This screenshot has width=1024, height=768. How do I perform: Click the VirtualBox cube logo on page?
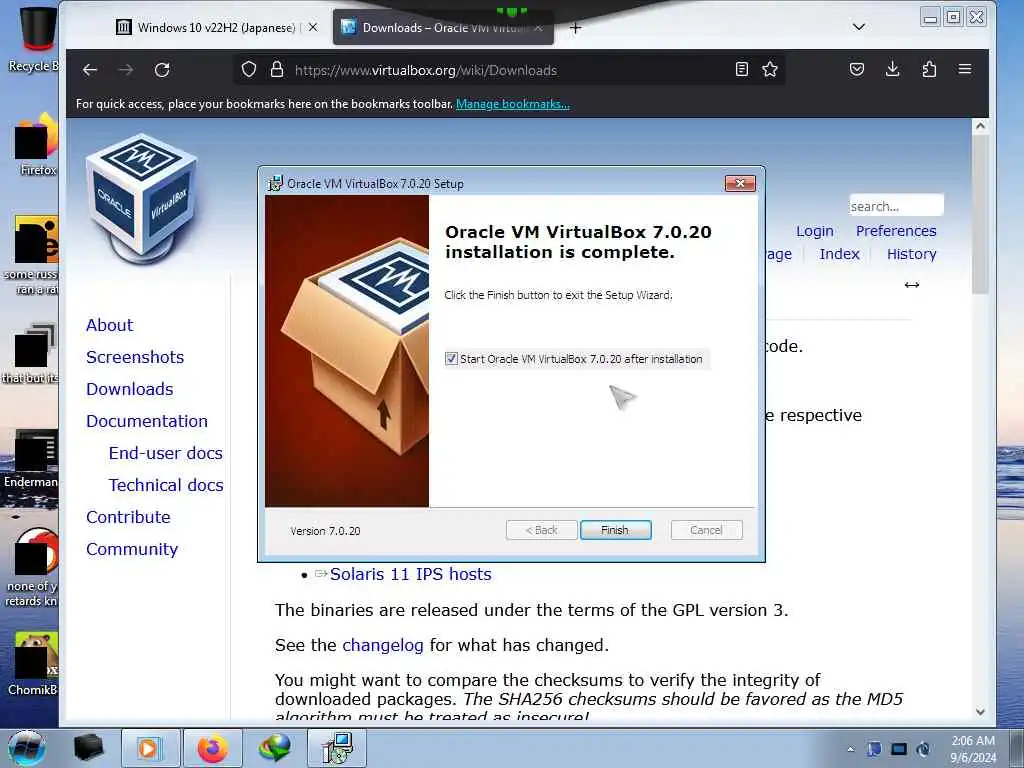coord(141,199)
